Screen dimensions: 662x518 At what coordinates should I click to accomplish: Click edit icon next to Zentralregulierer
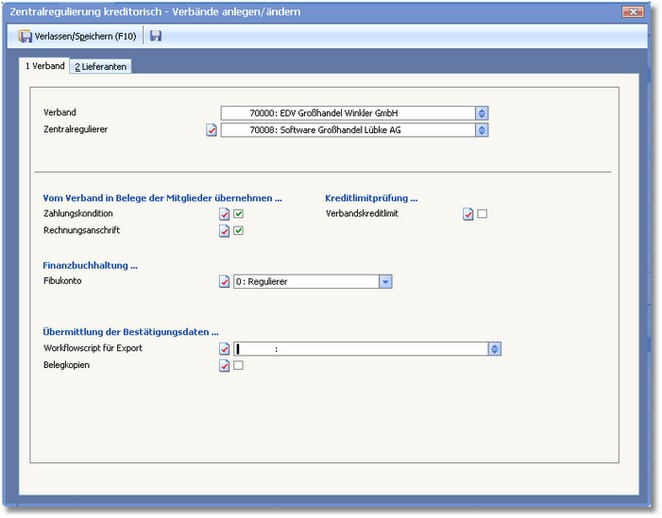tap(211, 130)
